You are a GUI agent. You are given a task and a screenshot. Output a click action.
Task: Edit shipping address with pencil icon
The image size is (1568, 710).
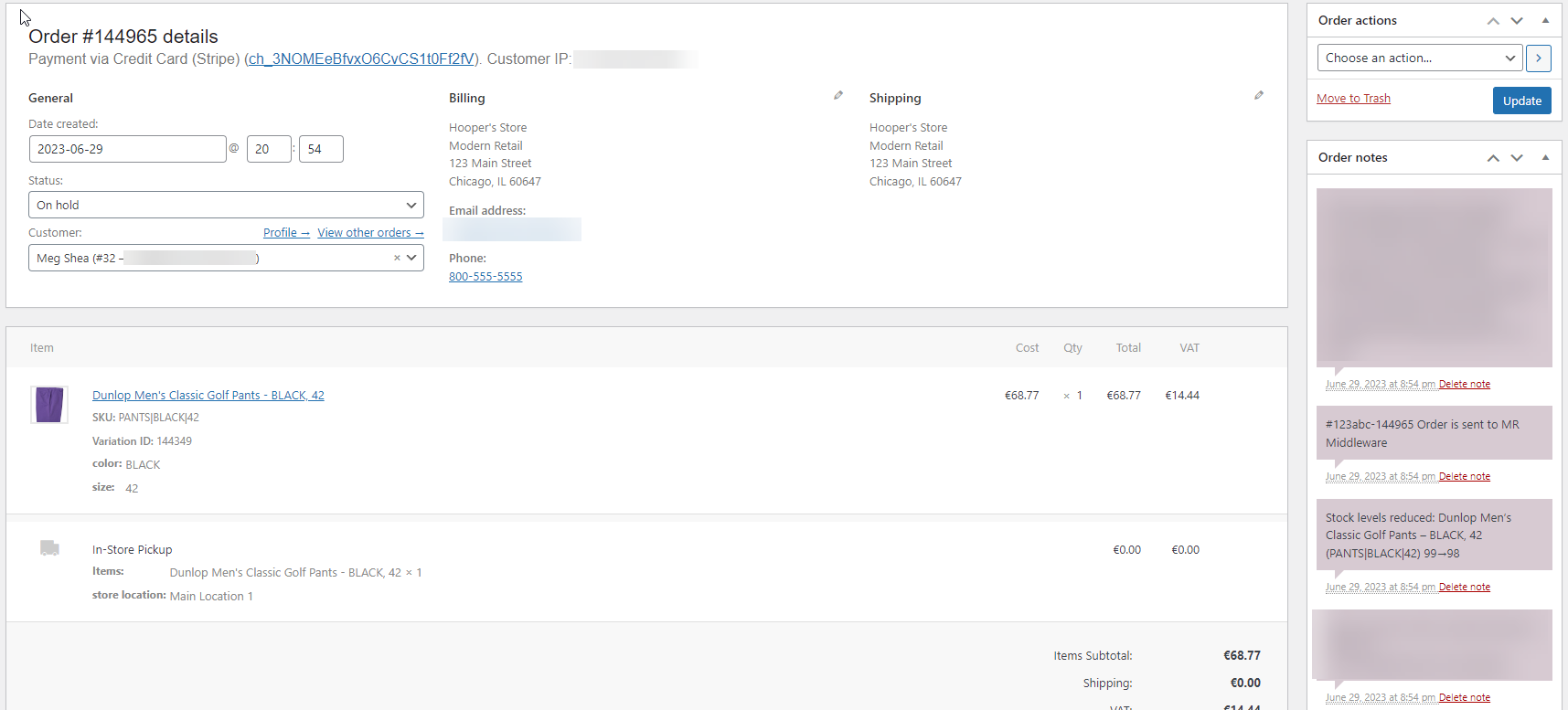(1259, 95)
